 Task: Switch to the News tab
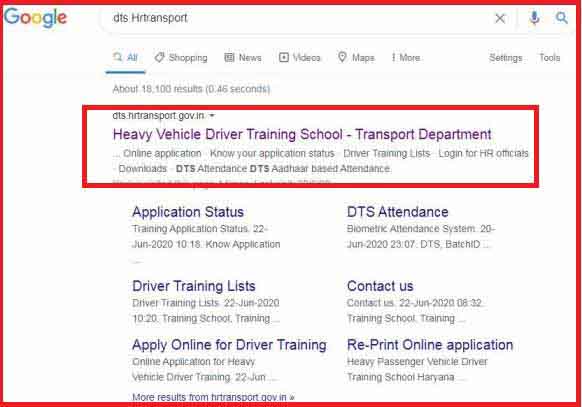243,58
